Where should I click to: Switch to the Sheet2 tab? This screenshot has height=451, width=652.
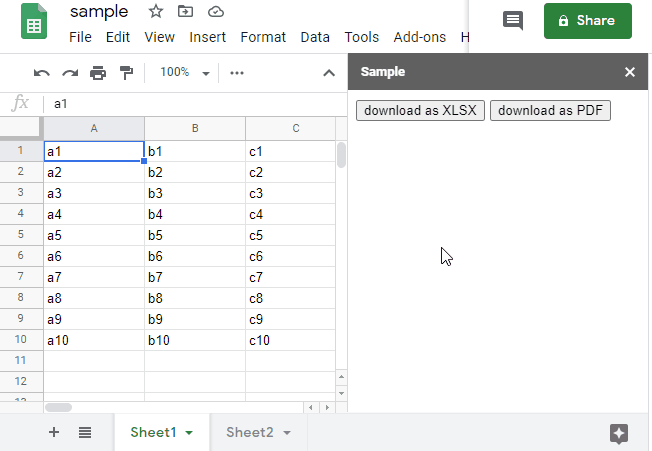click(x=250, y=432)
